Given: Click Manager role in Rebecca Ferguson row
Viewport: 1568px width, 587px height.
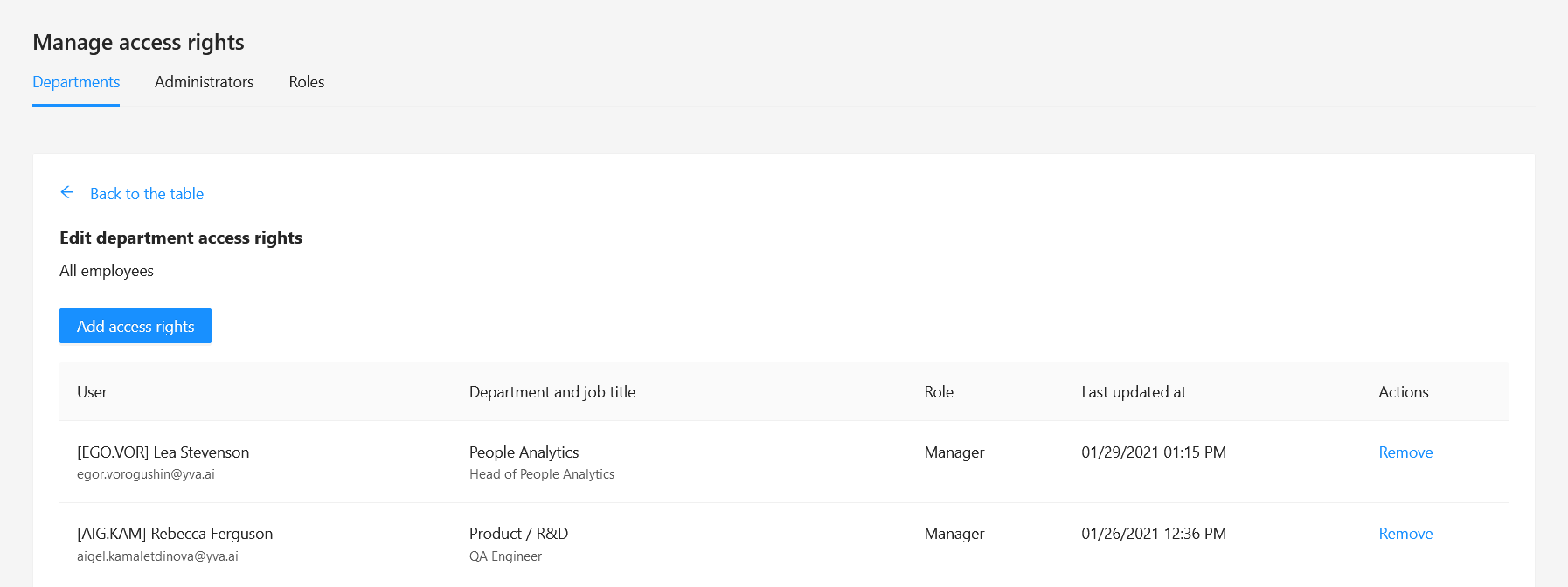Looking at the screenshot, I should coord(954,534).
